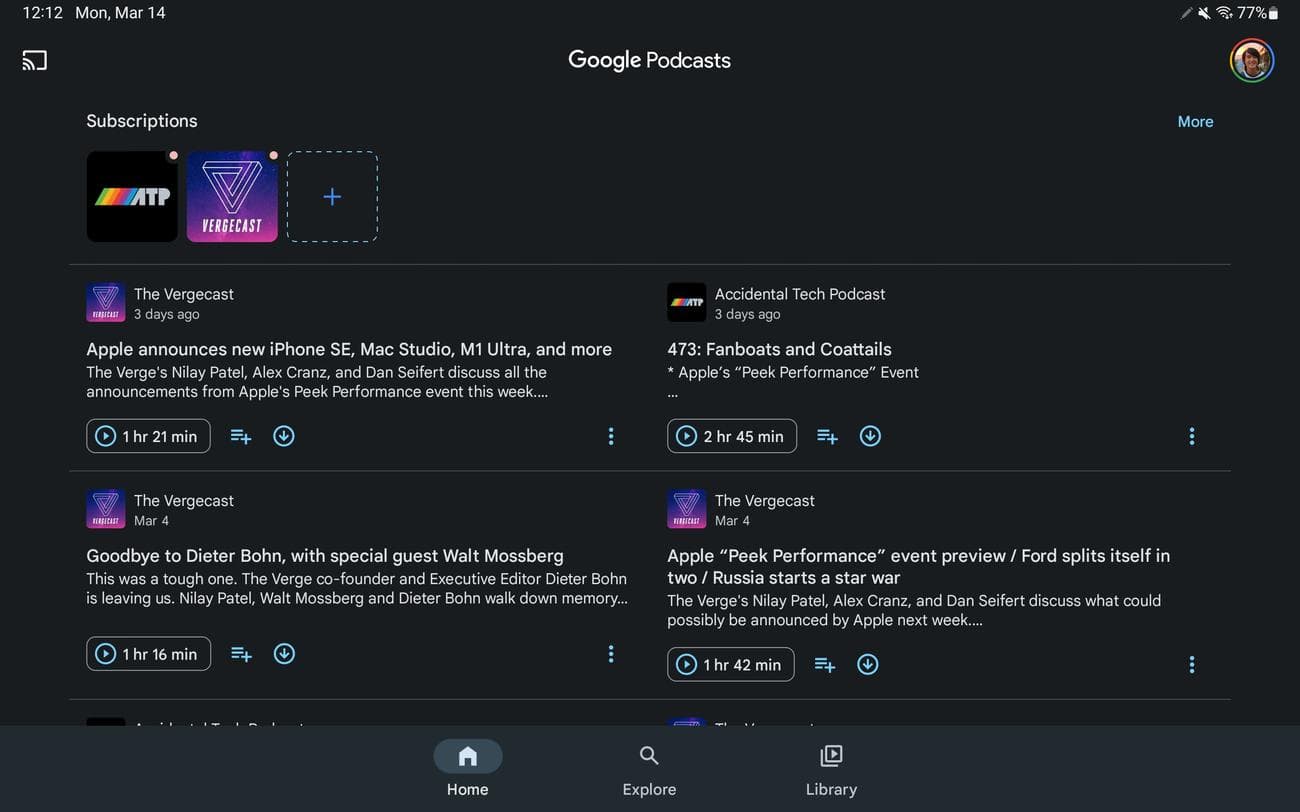Open overflow menu for the iPhone SE episode
Screen dimensions: 1300x812
[611, 435]
